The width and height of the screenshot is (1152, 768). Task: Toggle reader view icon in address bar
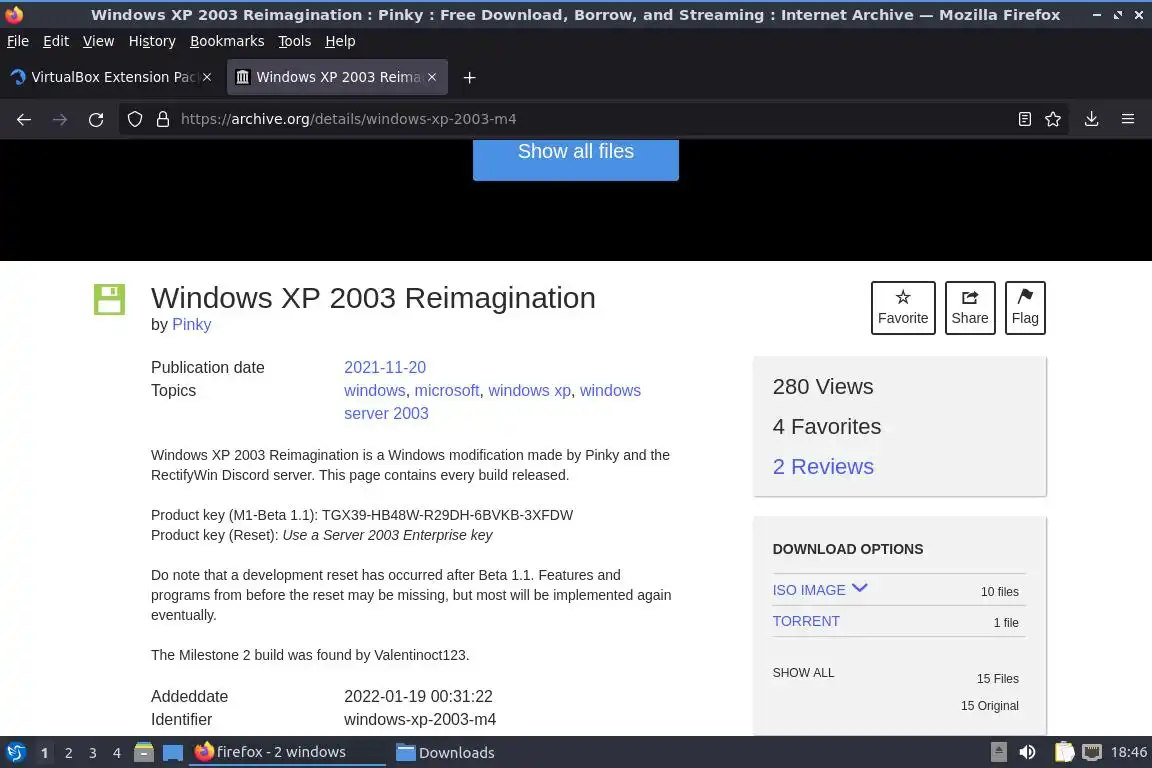click(x=1024, y=119)
